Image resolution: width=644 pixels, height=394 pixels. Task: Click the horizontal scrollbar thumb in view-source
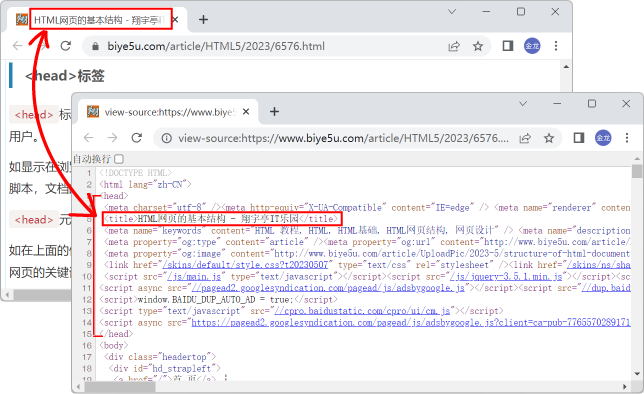tap(120, 387)
